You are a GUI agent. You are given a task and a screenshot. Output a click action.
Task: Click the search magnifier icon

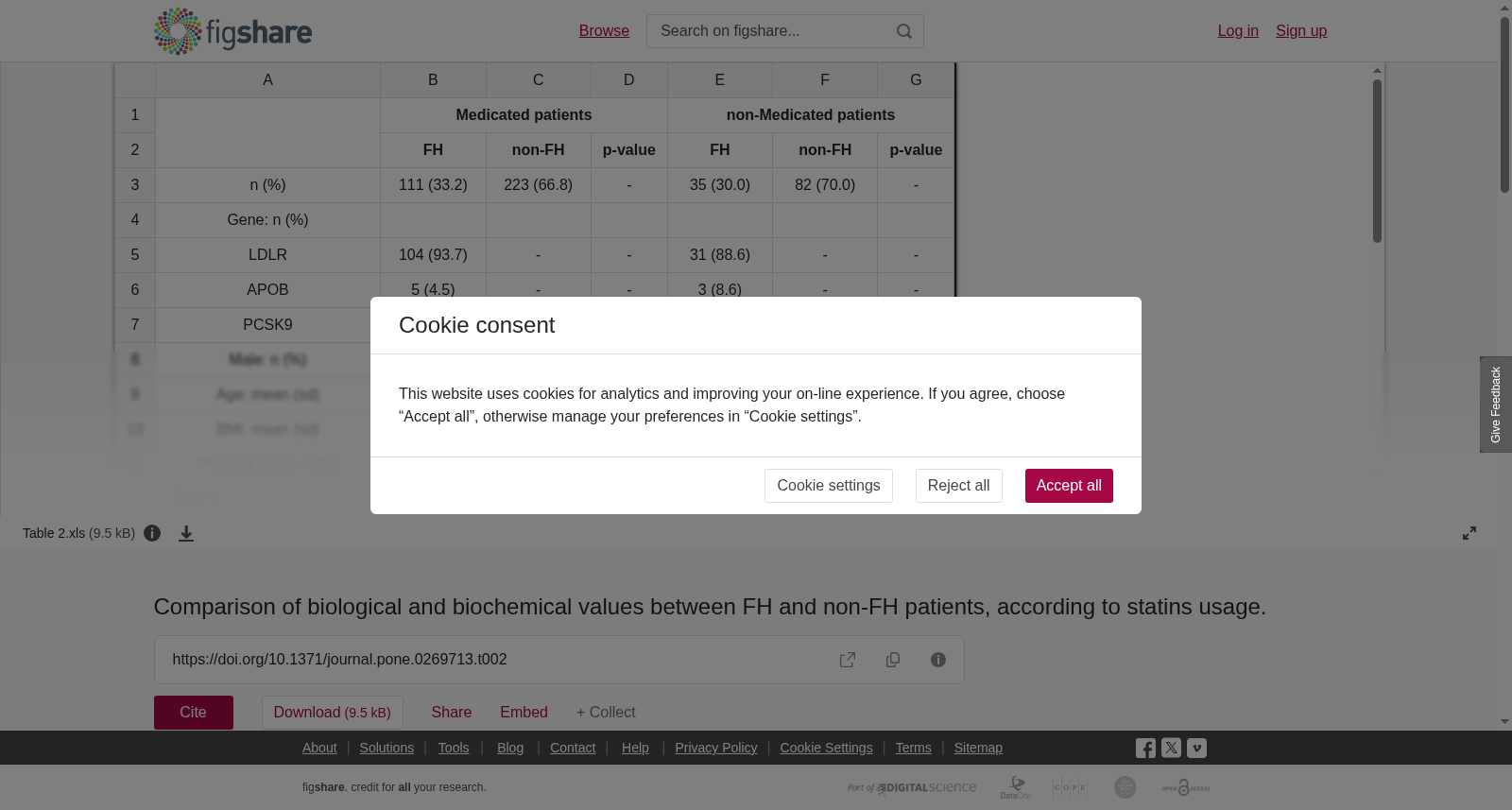coord(904,31)
